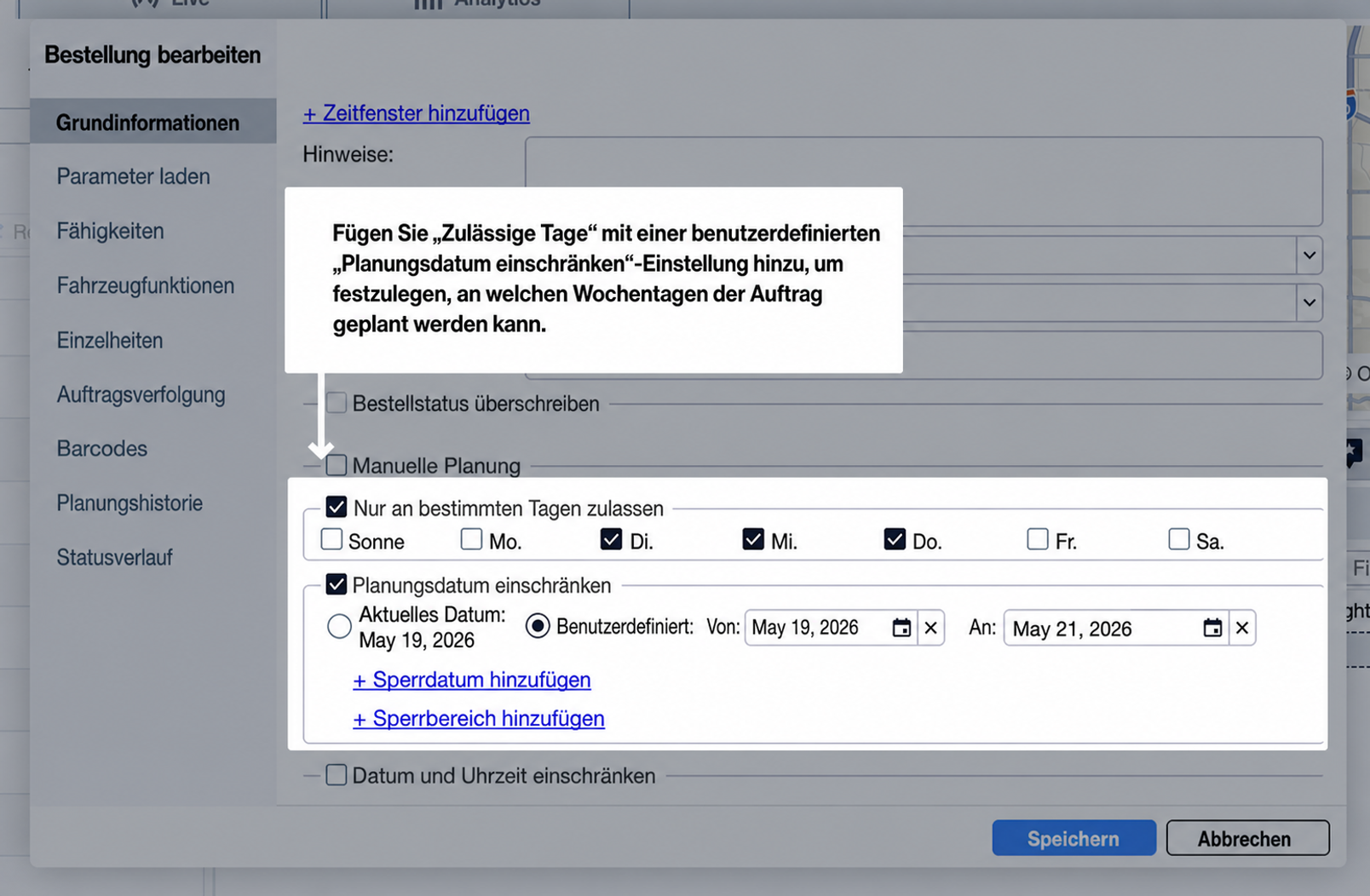
Task: Check the Fr. day checkbox
Action: point(1038,539)
